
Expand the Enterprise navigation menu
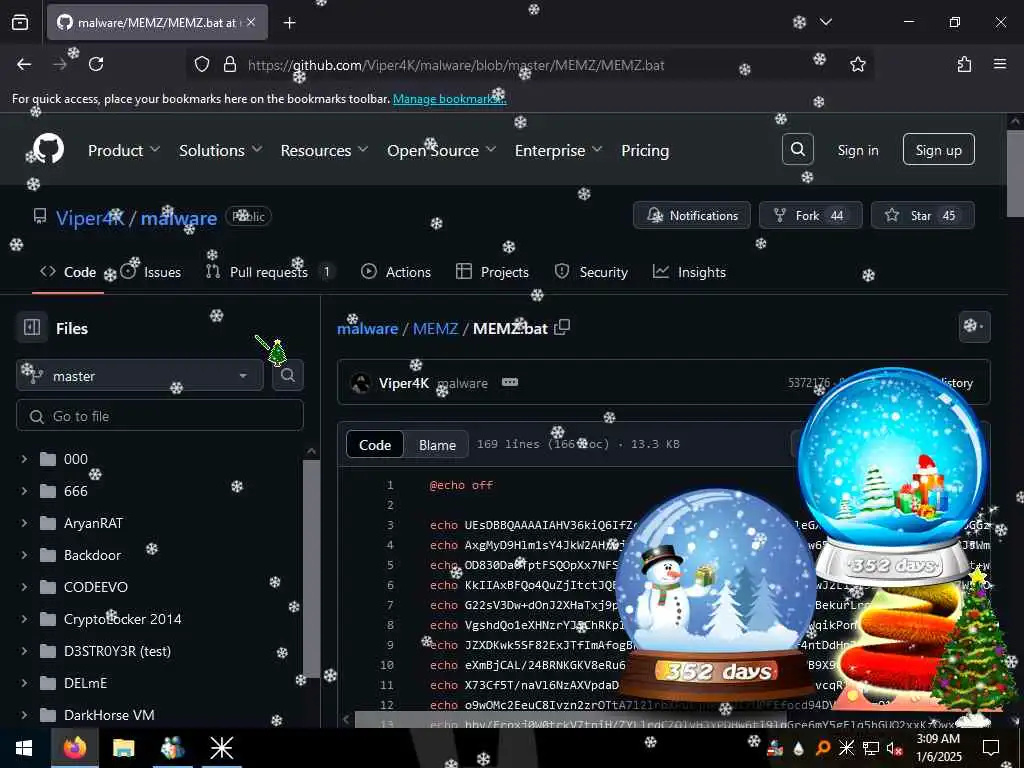click(x=558, y=150)
